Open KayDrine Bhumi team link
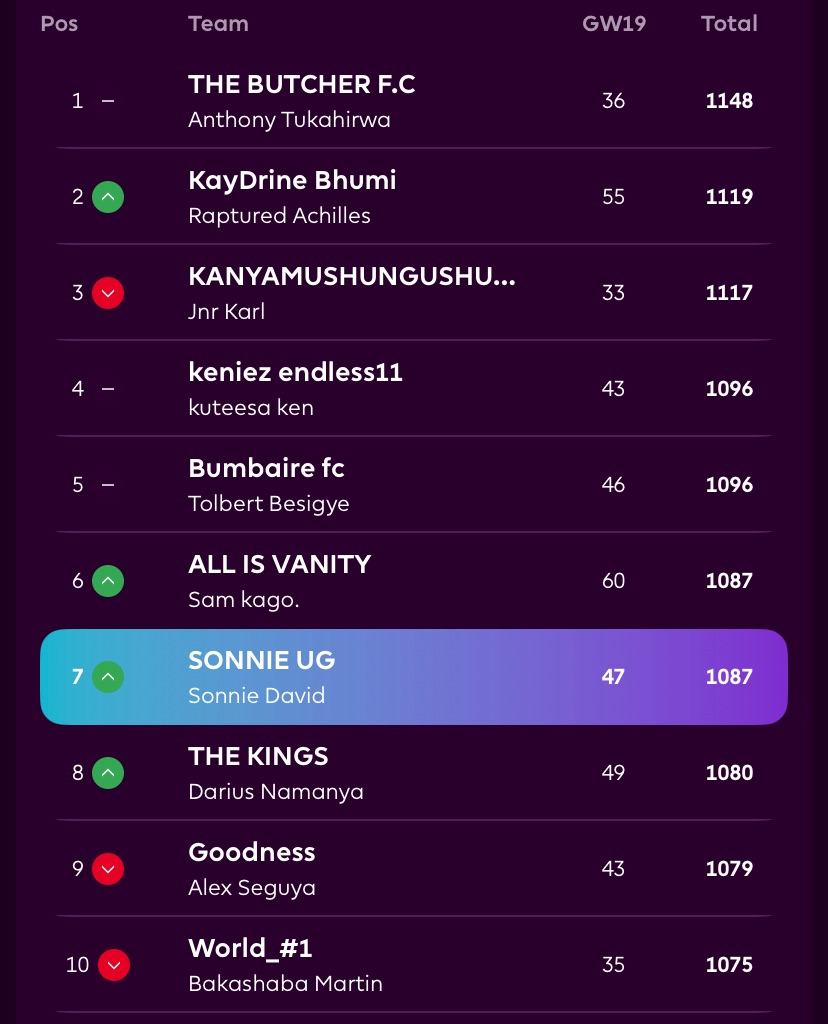 point(292,181)
